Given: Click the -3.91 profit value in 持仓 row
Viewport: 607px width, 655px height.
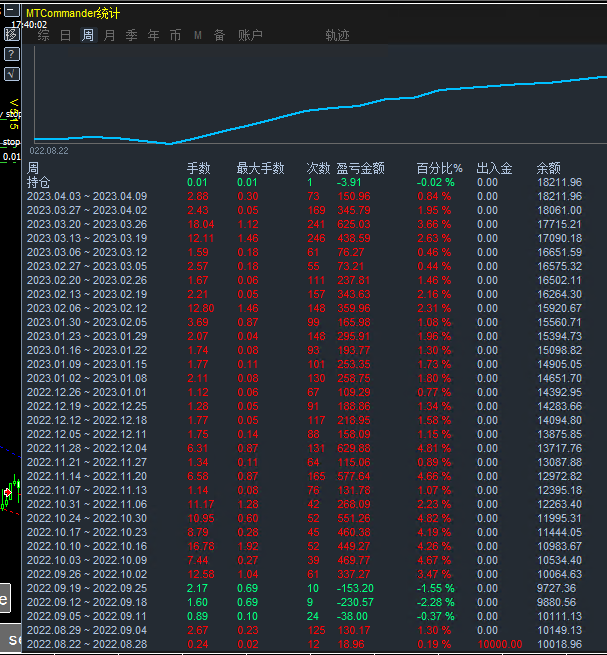Looking at the screenshot, I should pos(349,182).
